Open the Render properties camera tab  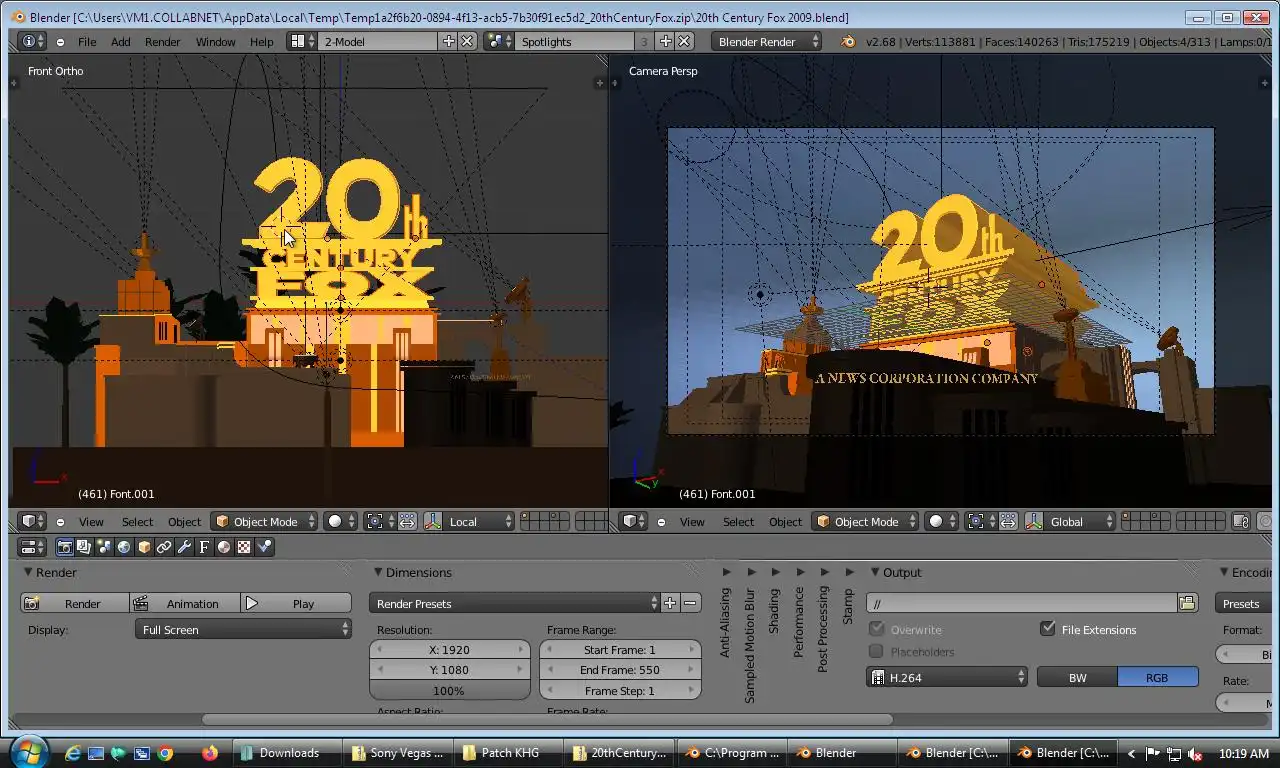coord(65,547)
